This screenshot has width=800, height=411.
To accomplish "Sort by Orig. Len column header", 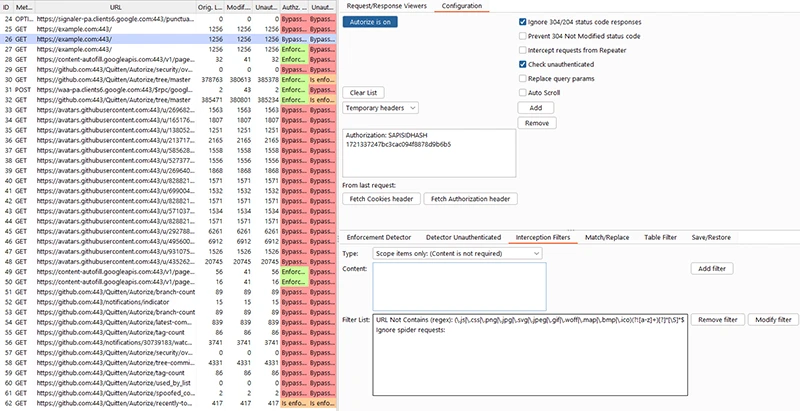I will [210, 8].
